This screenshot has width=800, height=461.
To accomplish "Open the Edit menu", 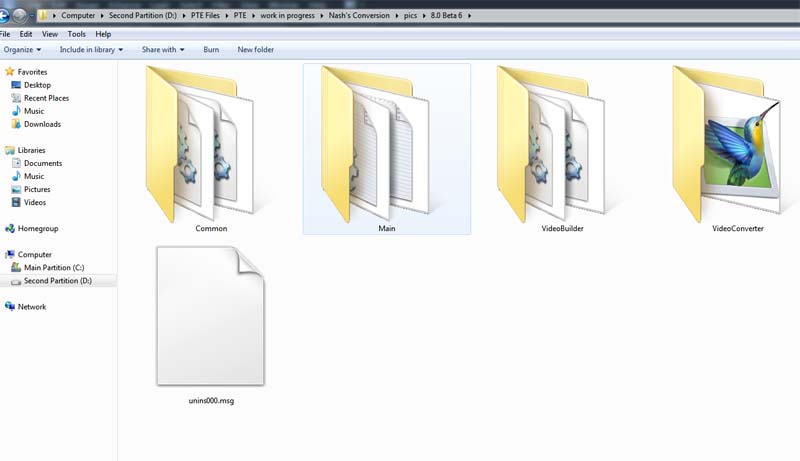I will coord(26,34).
